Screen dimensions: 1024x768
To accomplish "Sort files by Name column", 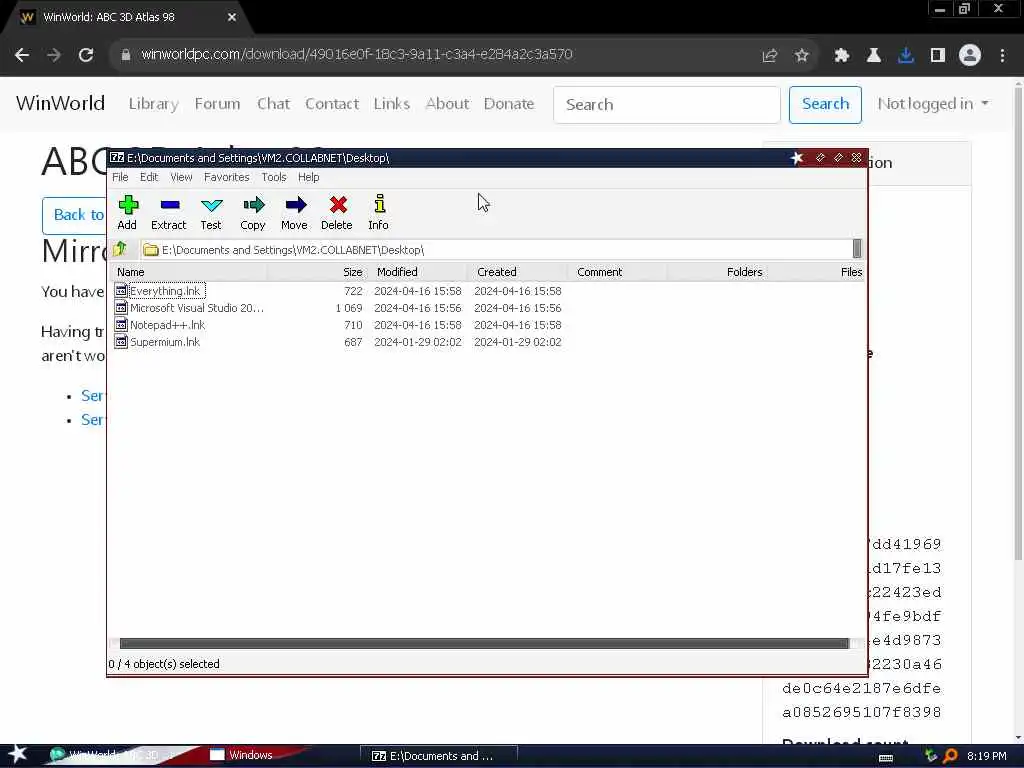I will point(189,272).
